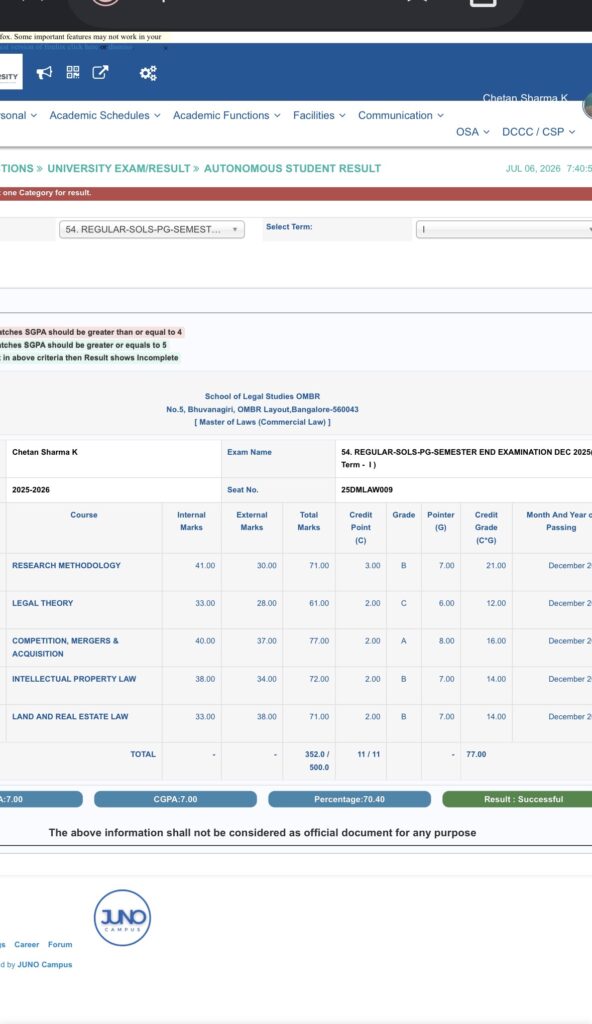Click seat number 25DMLAW009
The height and width of the screenshot is (1024, 592).
point(367,490)
